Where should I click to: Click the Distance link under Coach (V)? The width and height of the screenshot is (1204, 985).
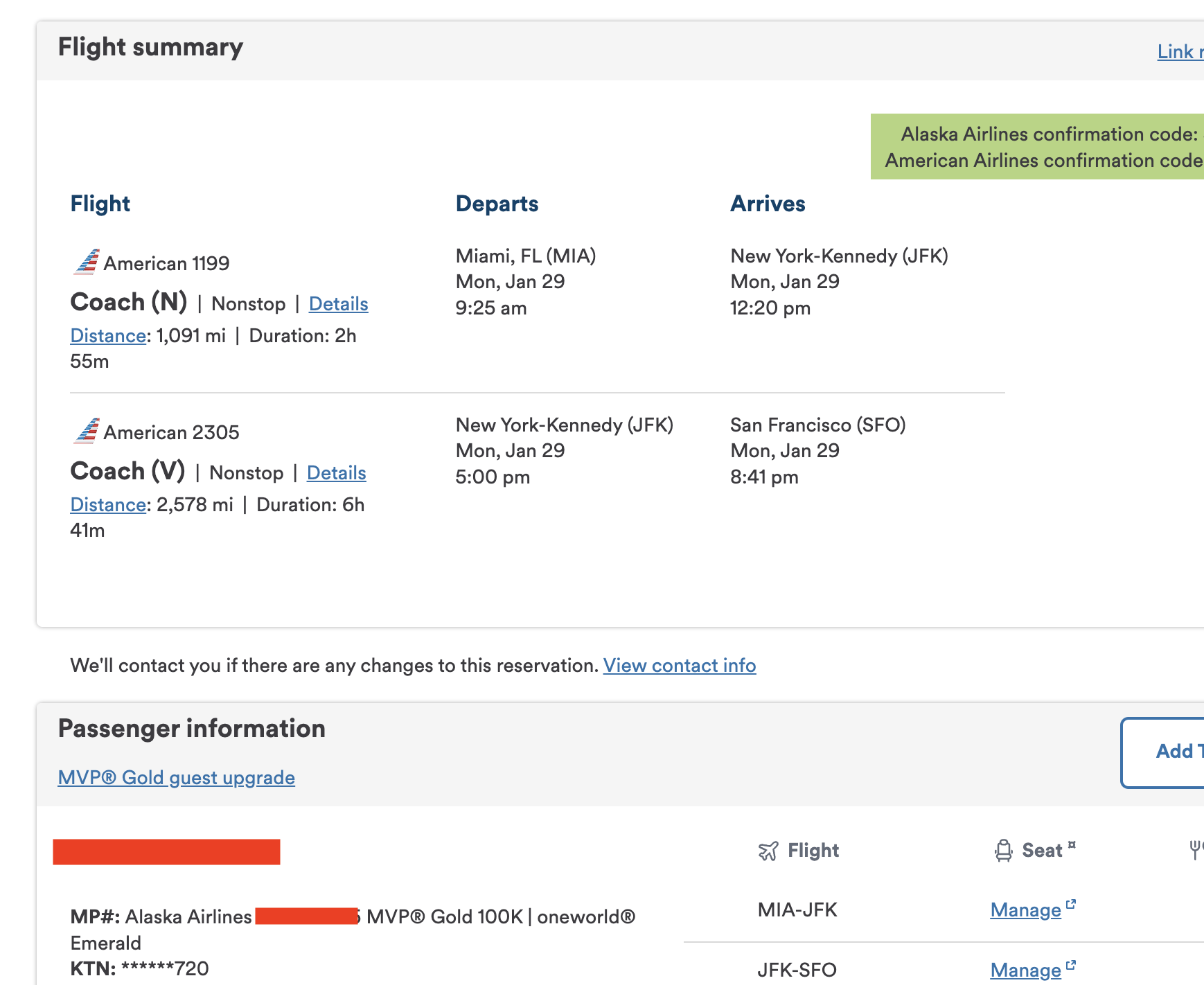point(107,504)
